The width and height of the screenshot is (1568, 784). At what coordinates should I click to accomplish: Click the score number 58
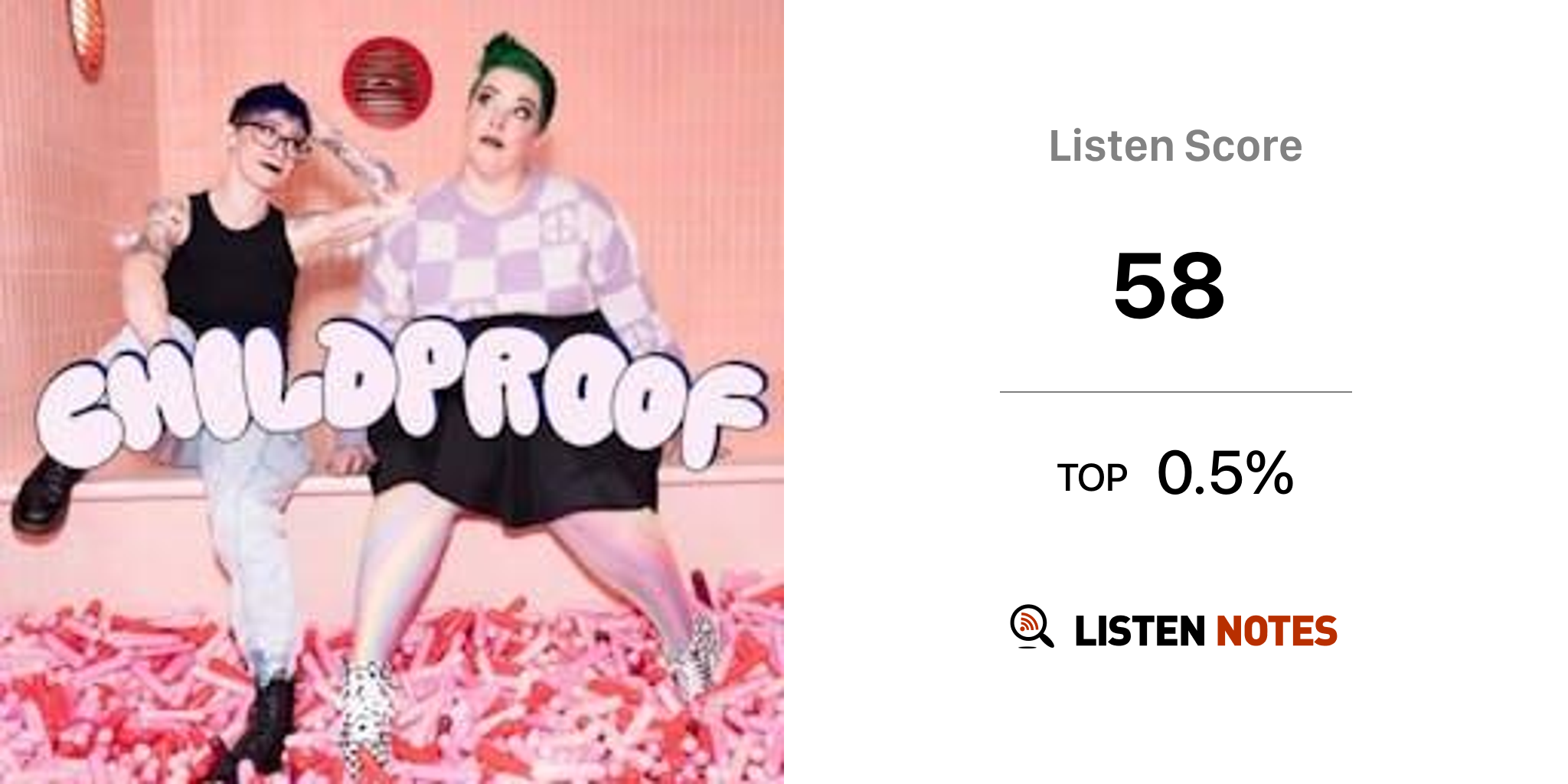pos(1169,286)
